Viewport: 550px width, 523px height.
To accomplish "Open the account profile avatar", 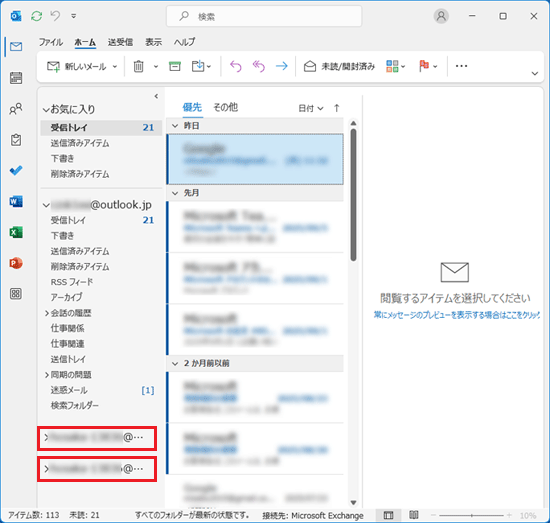I will (x=441, y=16).
